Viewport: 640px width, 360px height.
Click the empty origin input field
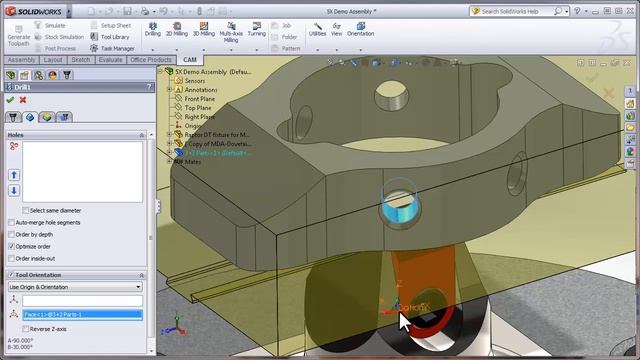[x=82, y=301]
